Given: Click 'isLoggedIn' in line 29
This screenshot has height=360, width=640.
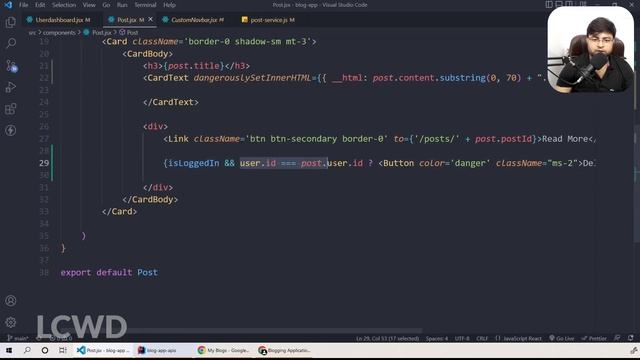Looking at the screenshot, I should tap(193, 163).
